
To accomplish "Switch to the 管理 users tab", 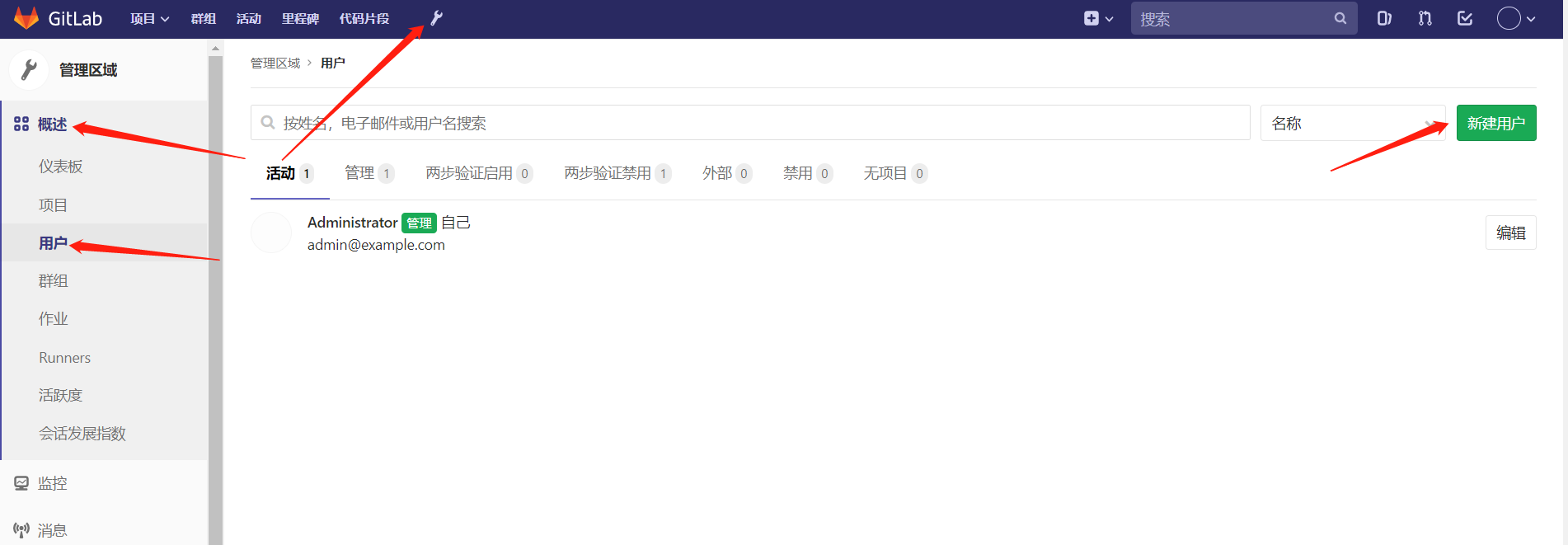I will click(369, 173).
